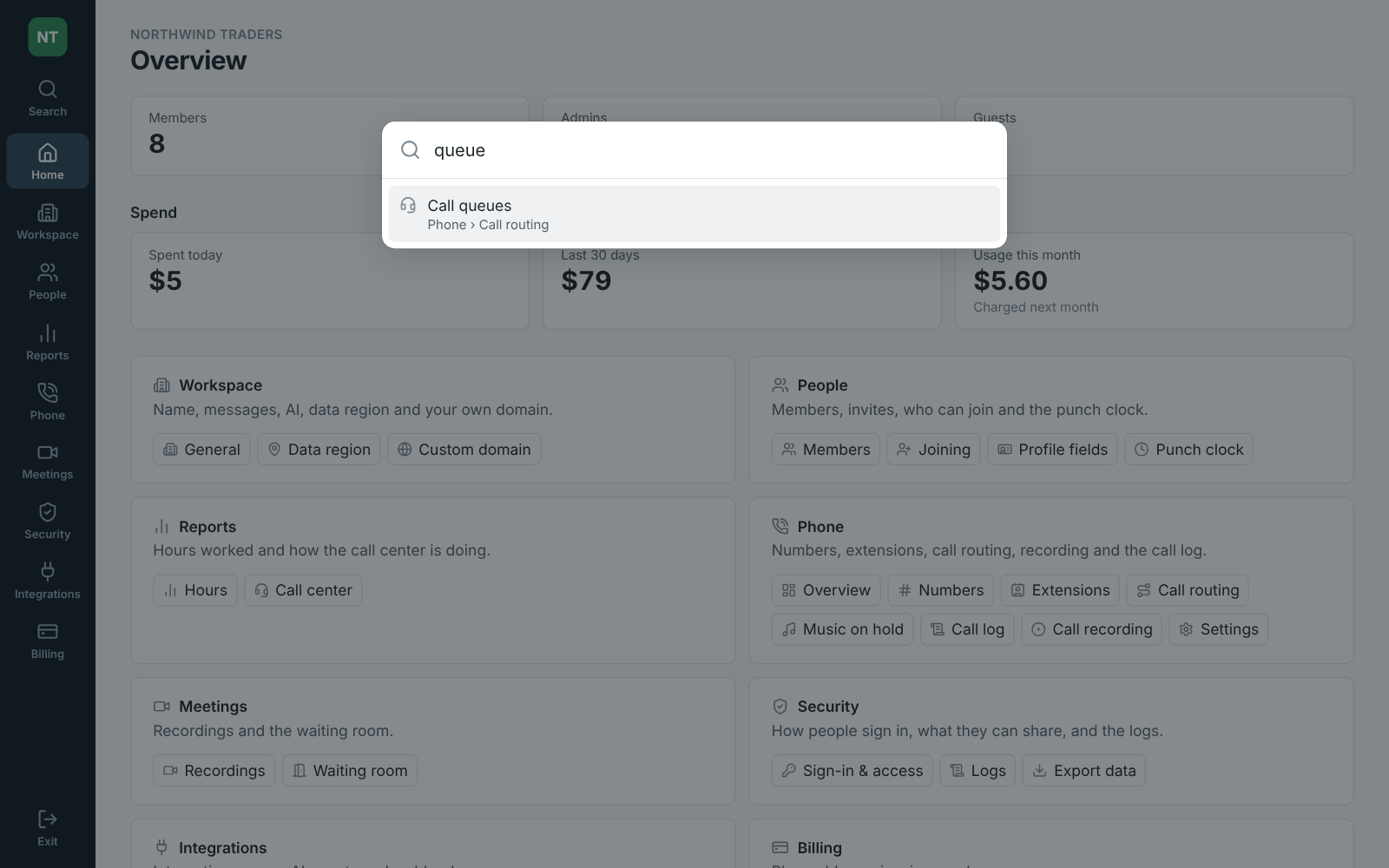
Task: Click the search magnifier icon in dialog
Action: (x=410, y=150)
